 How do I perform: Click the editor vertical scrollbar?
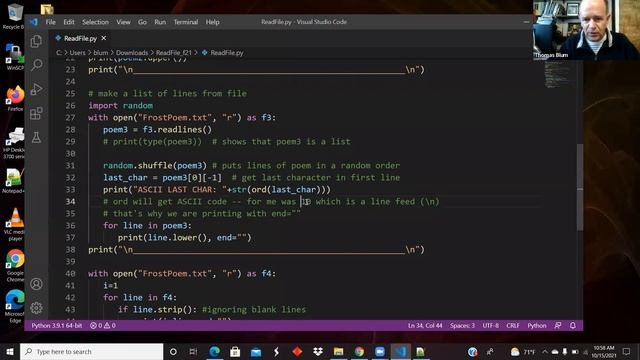(580, 188)
